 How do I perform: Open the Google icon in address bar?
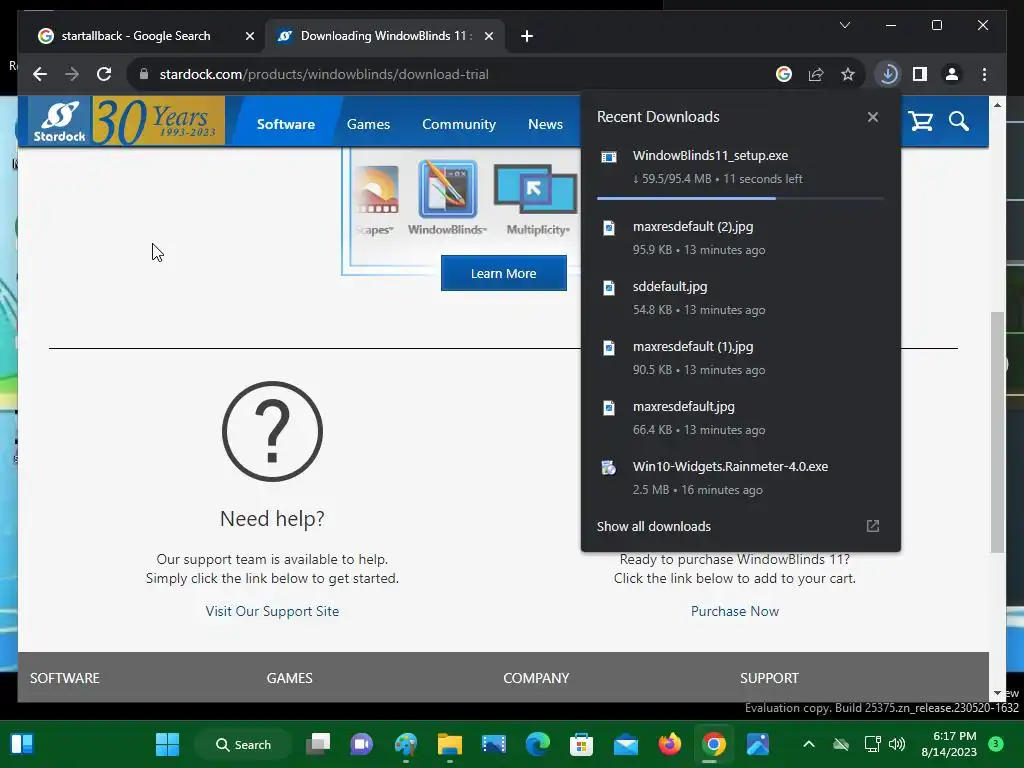(x=784, y=74)
